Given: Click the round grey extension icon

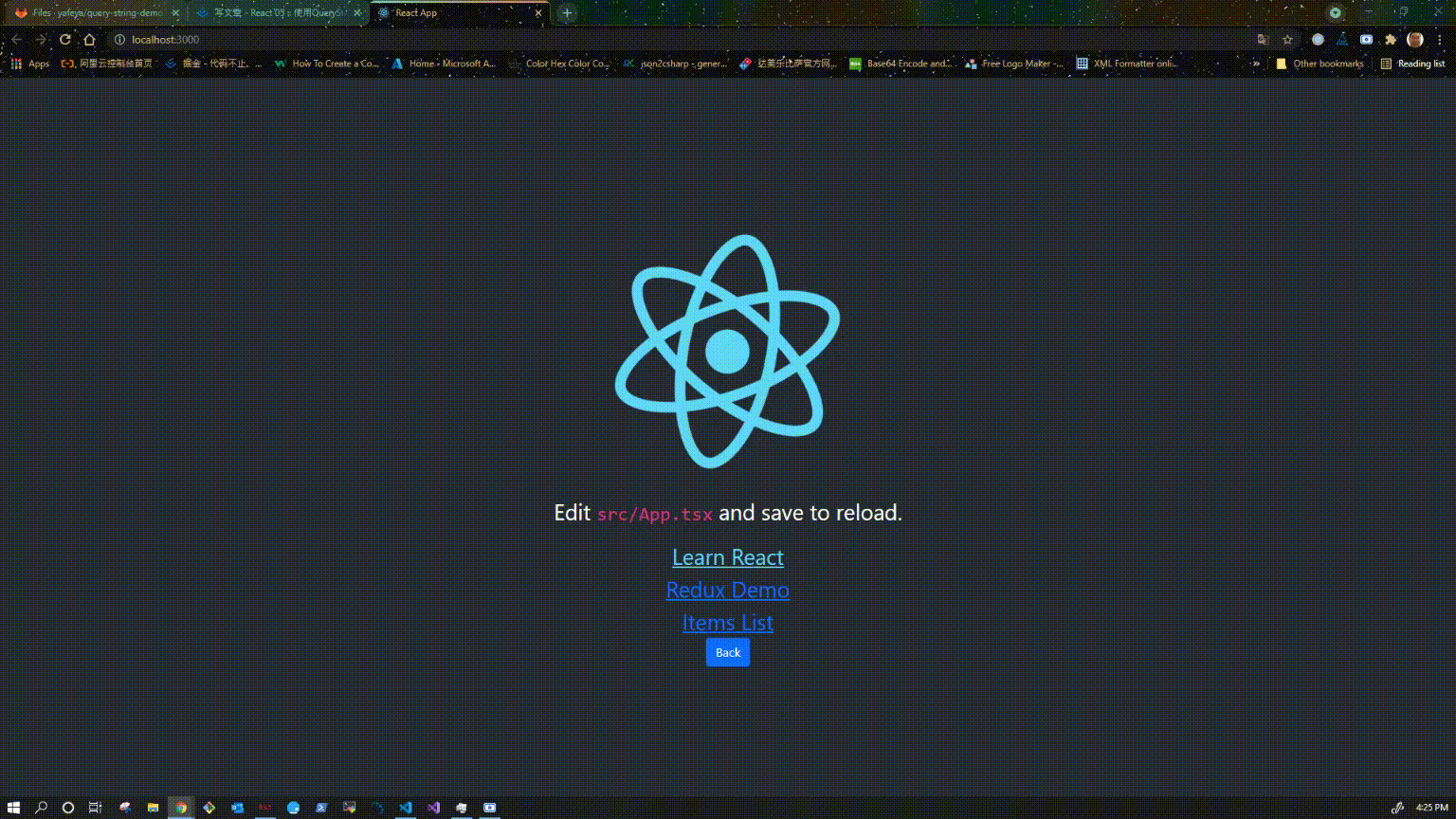Looking at the screenshot, I should coord(1318,40).
